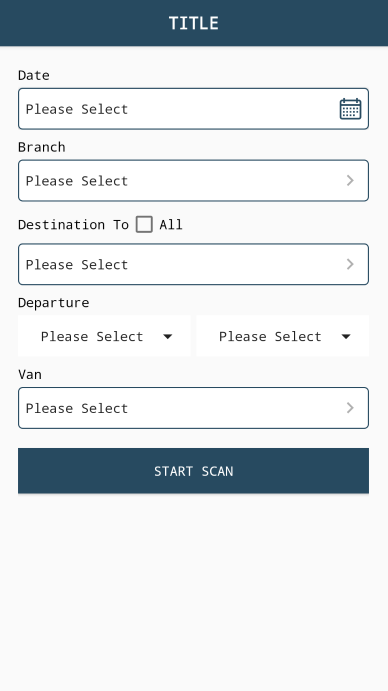
Task: Click the Van label text
Action: click(x=30, y=375)
